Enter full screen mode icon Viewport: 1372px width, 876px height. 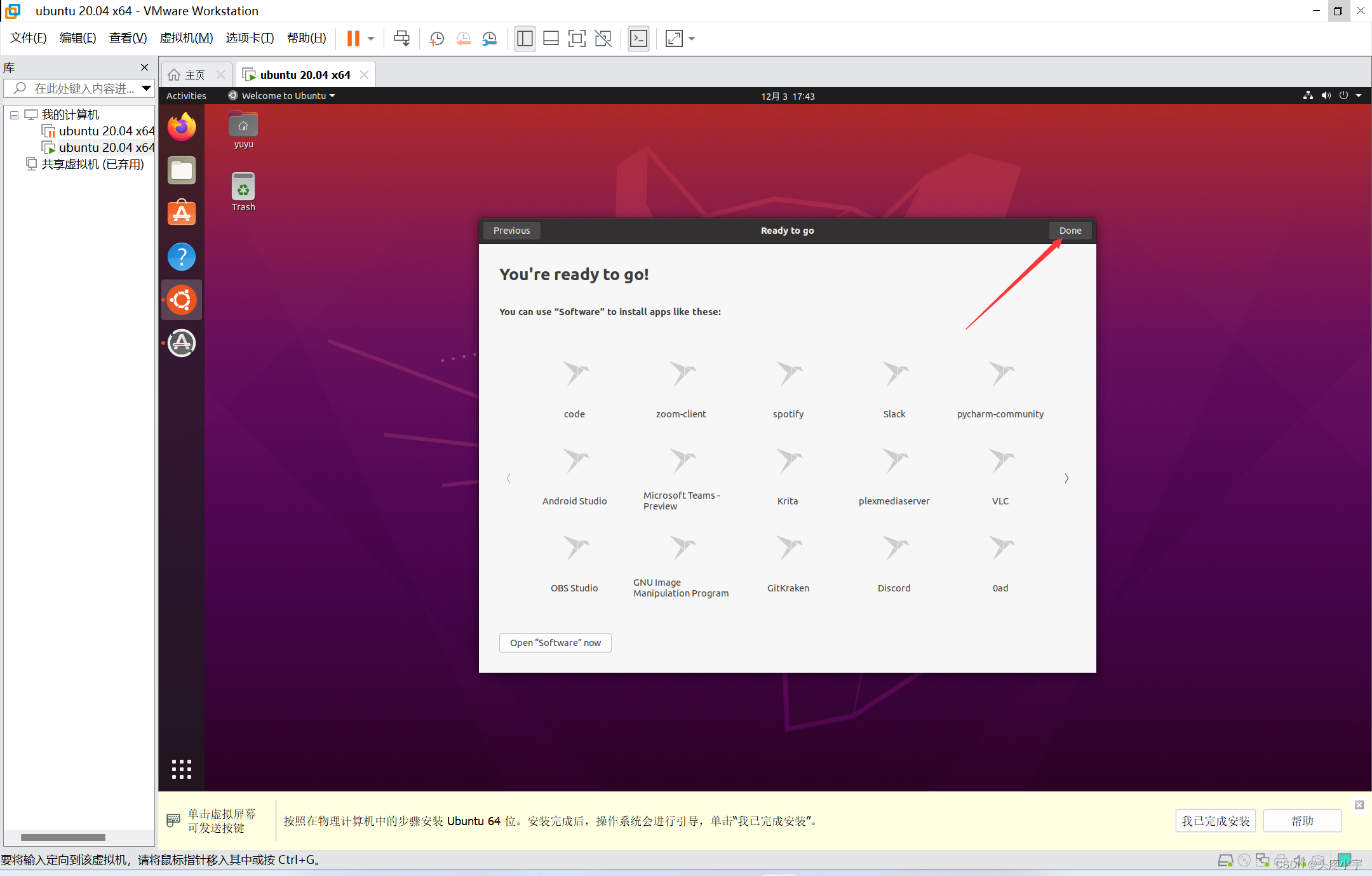pyautogui.click(x=577, y=39)
